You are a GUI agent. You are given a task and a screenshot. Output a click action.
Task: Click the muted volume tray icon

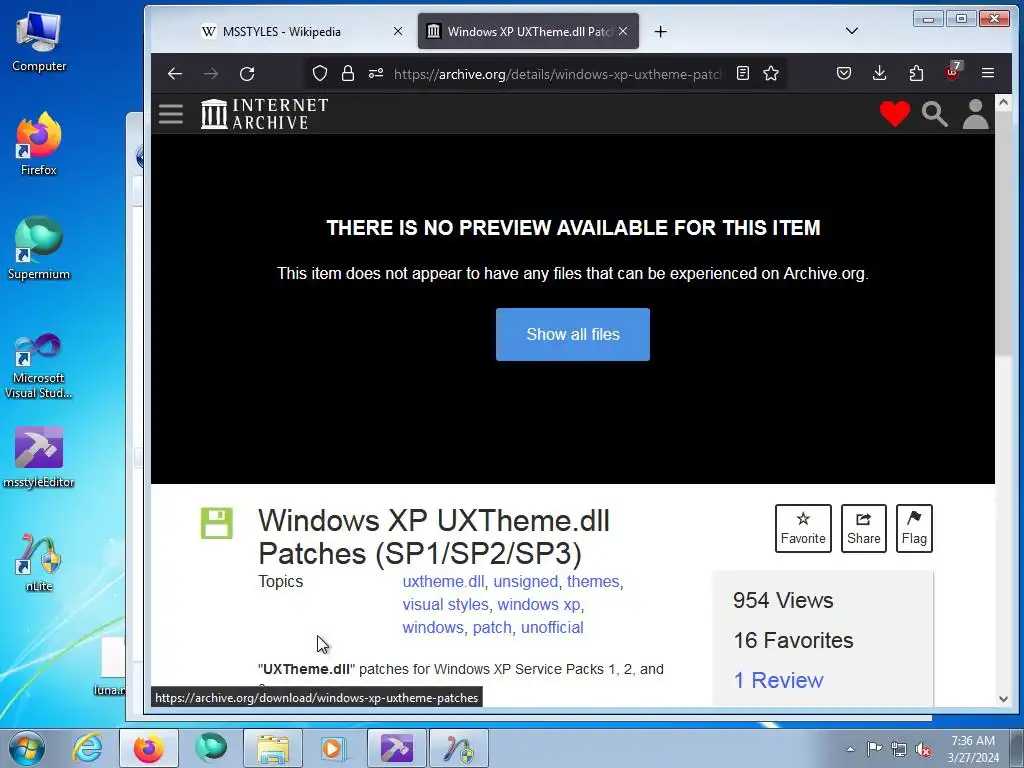point(923,750)
